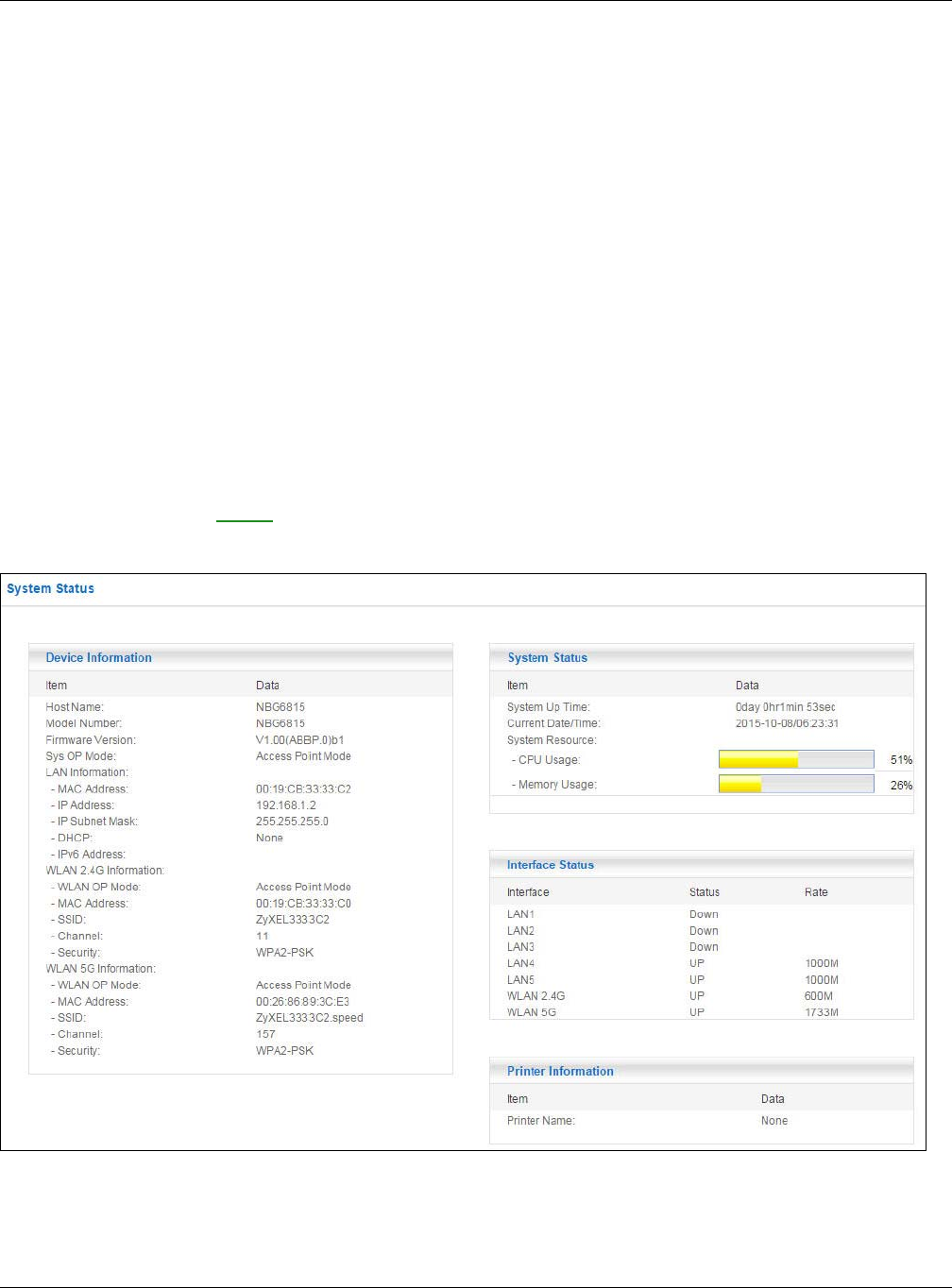Select the Device Information panel header
This screenshot has width=952, height=1288.
pos(241,657)
